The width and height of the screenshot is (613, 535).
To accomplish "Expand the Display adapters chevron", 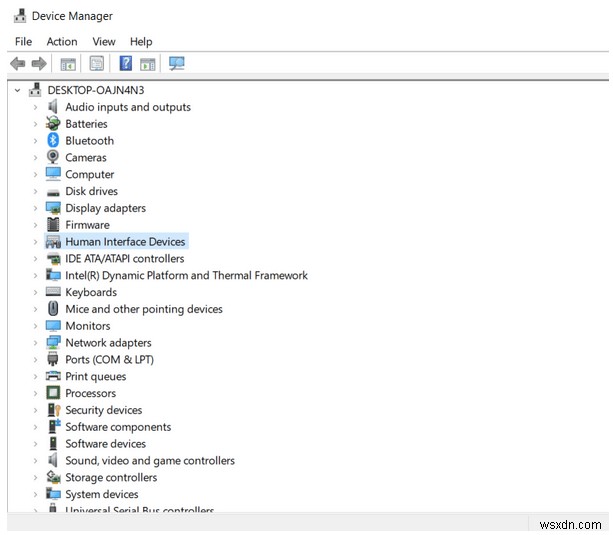I will 35,208.
